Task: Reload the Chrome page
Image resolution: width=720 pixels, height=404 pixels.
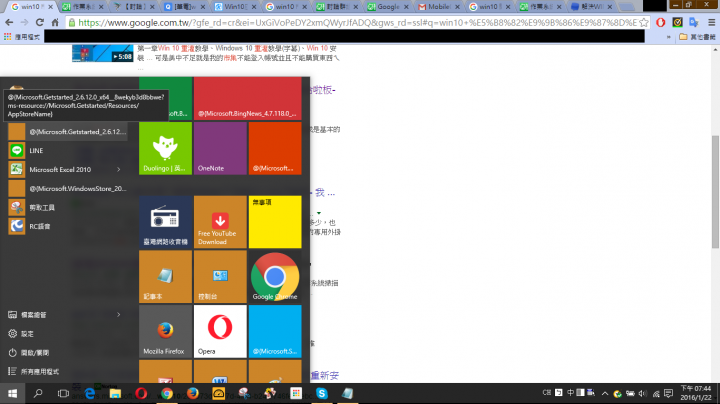Action: [x=40, y=22]
